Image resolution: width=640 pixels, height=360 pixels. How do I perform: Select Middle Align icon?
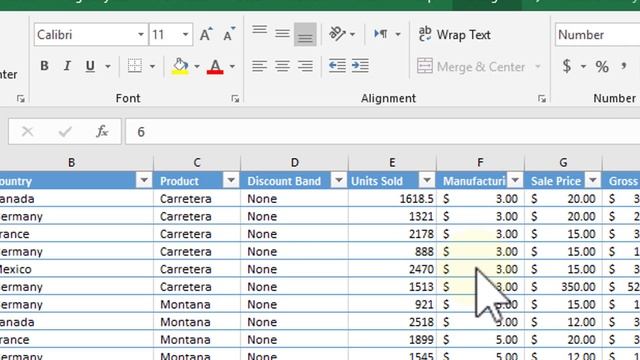click(282, 33)
